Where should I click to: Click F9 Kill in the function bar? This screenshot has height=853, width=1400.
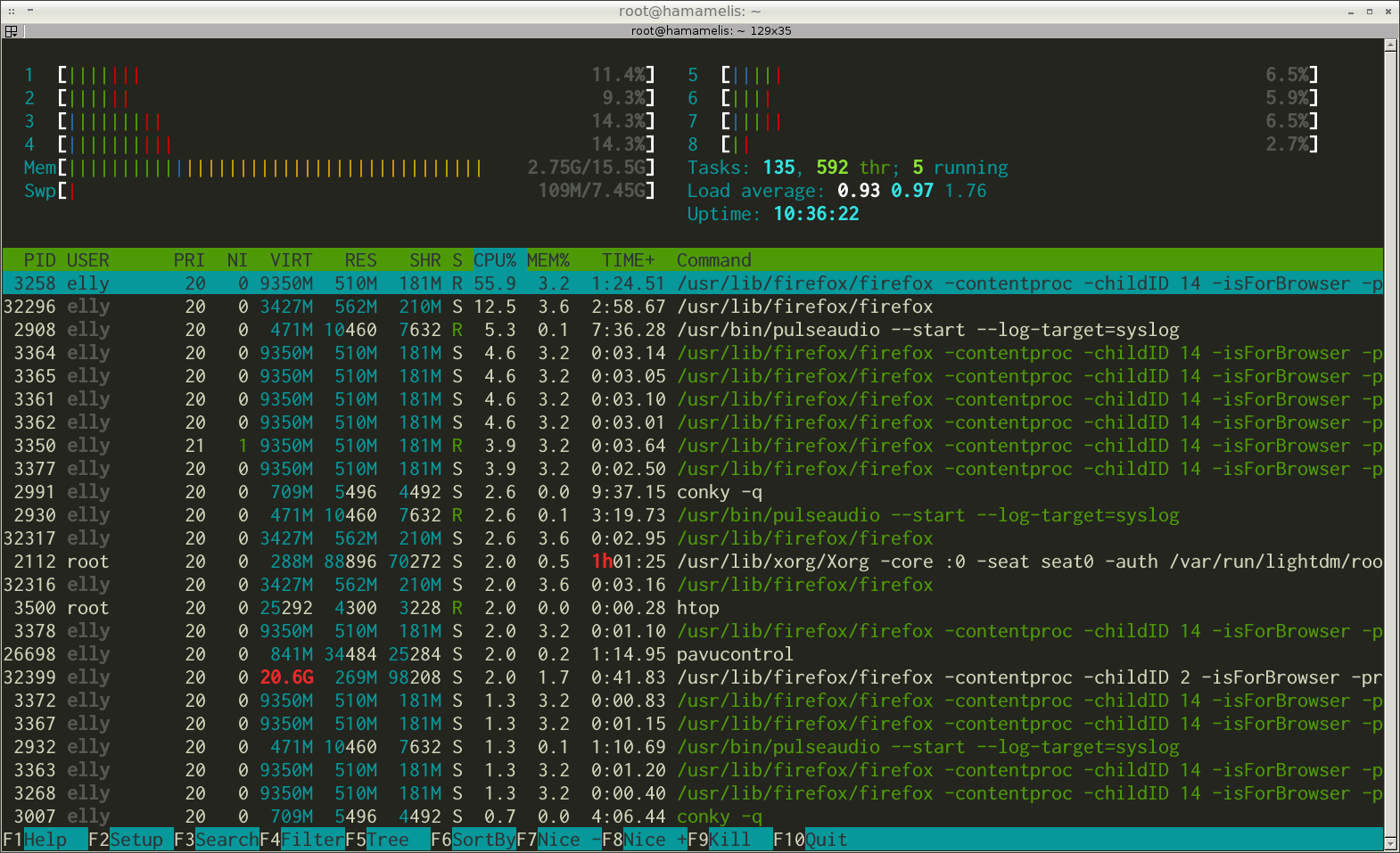pyautogui.click(x=729, y=840)
